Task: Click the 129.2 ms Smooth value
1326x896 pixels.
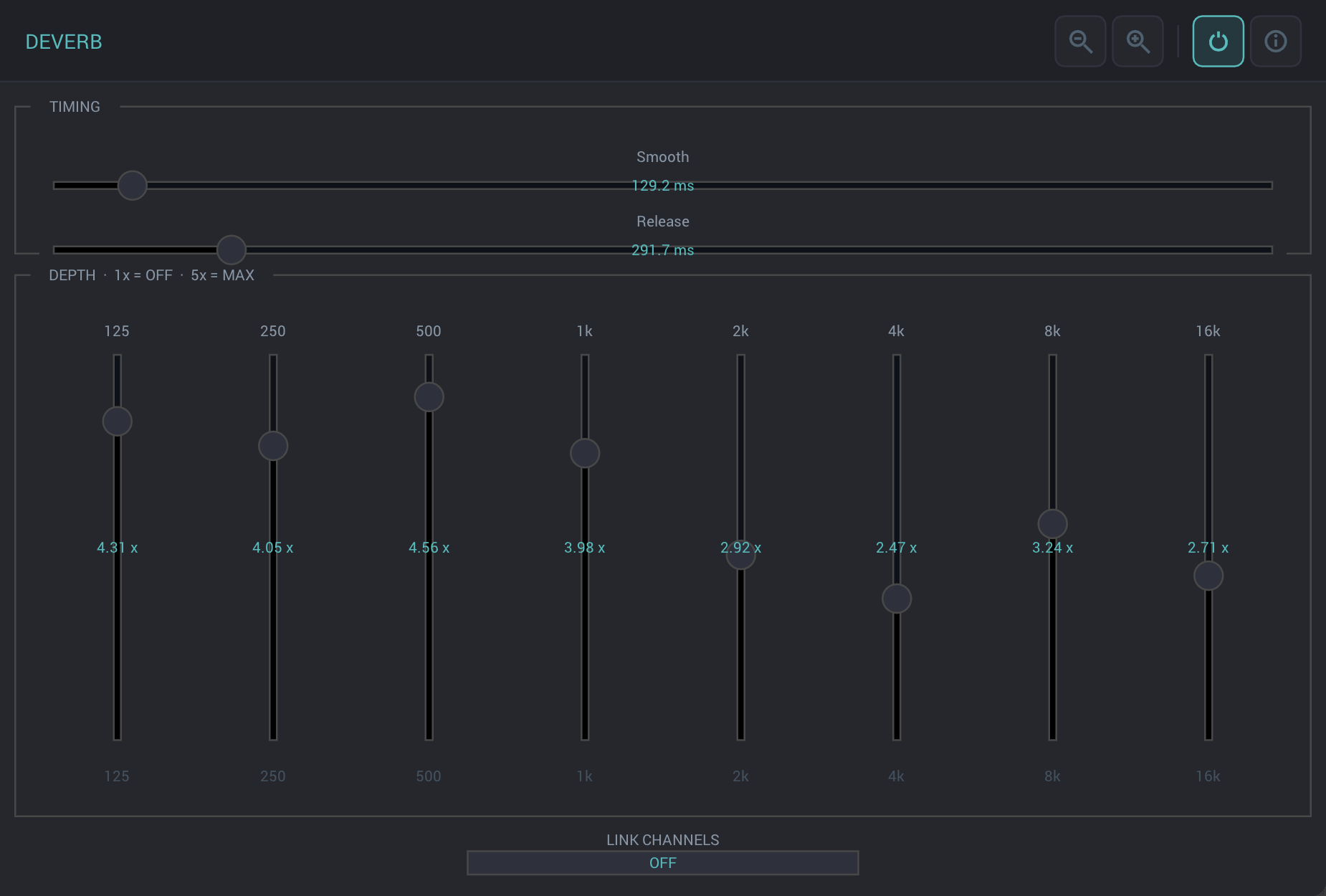Action: 662,186
